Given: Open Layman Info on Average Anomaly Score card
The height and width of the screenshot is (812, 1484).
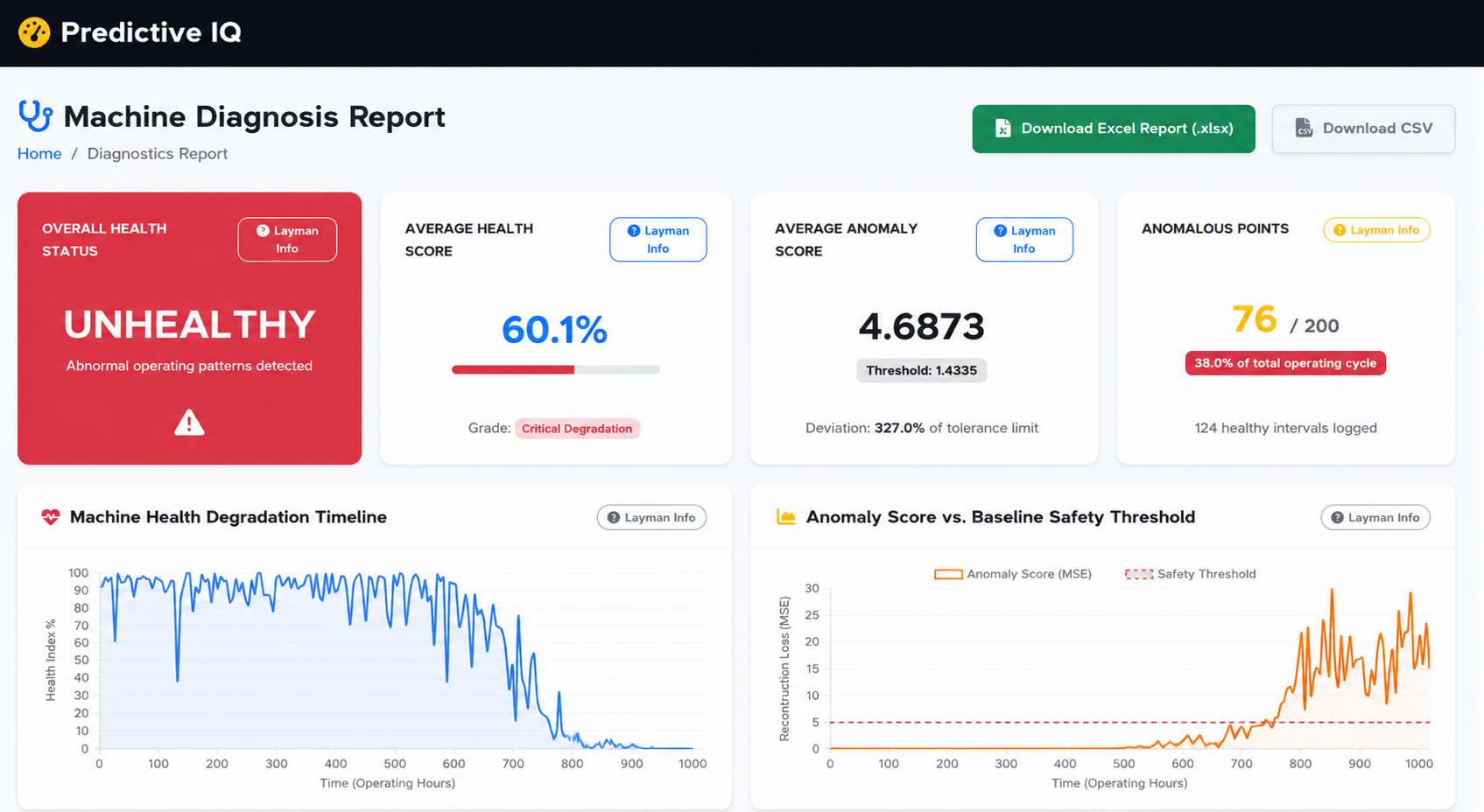Looking at the screenshot, I should [1024, 239].
